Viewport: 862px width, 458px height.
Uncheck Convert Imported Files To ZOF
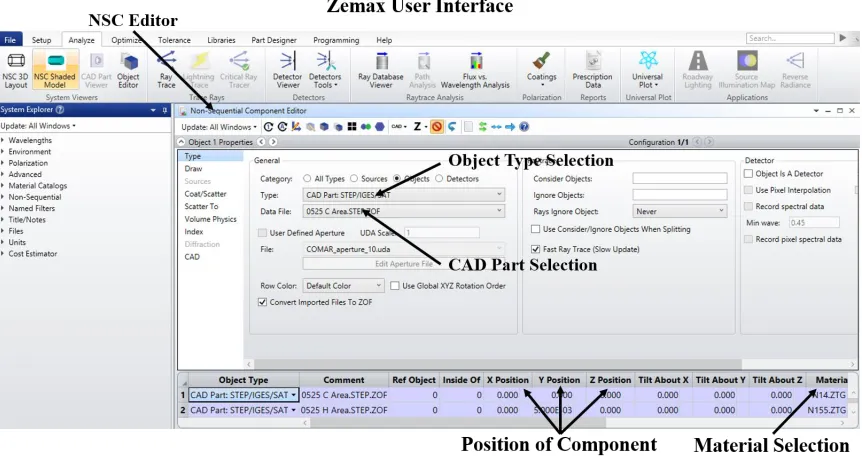coord(262,302)
